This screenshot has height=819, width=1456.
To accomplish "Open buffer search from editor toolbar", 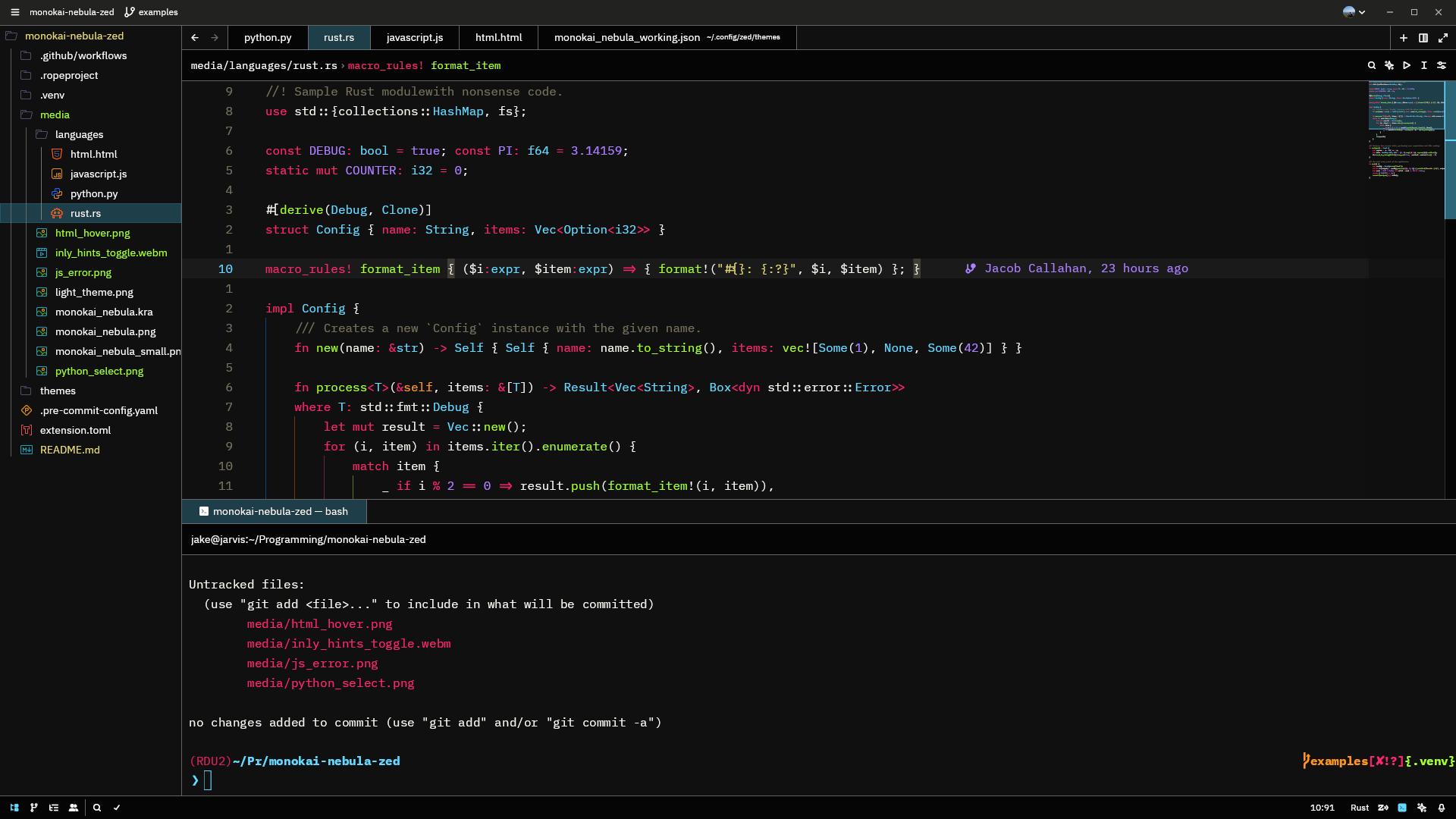I will [x=1372, y=65].
